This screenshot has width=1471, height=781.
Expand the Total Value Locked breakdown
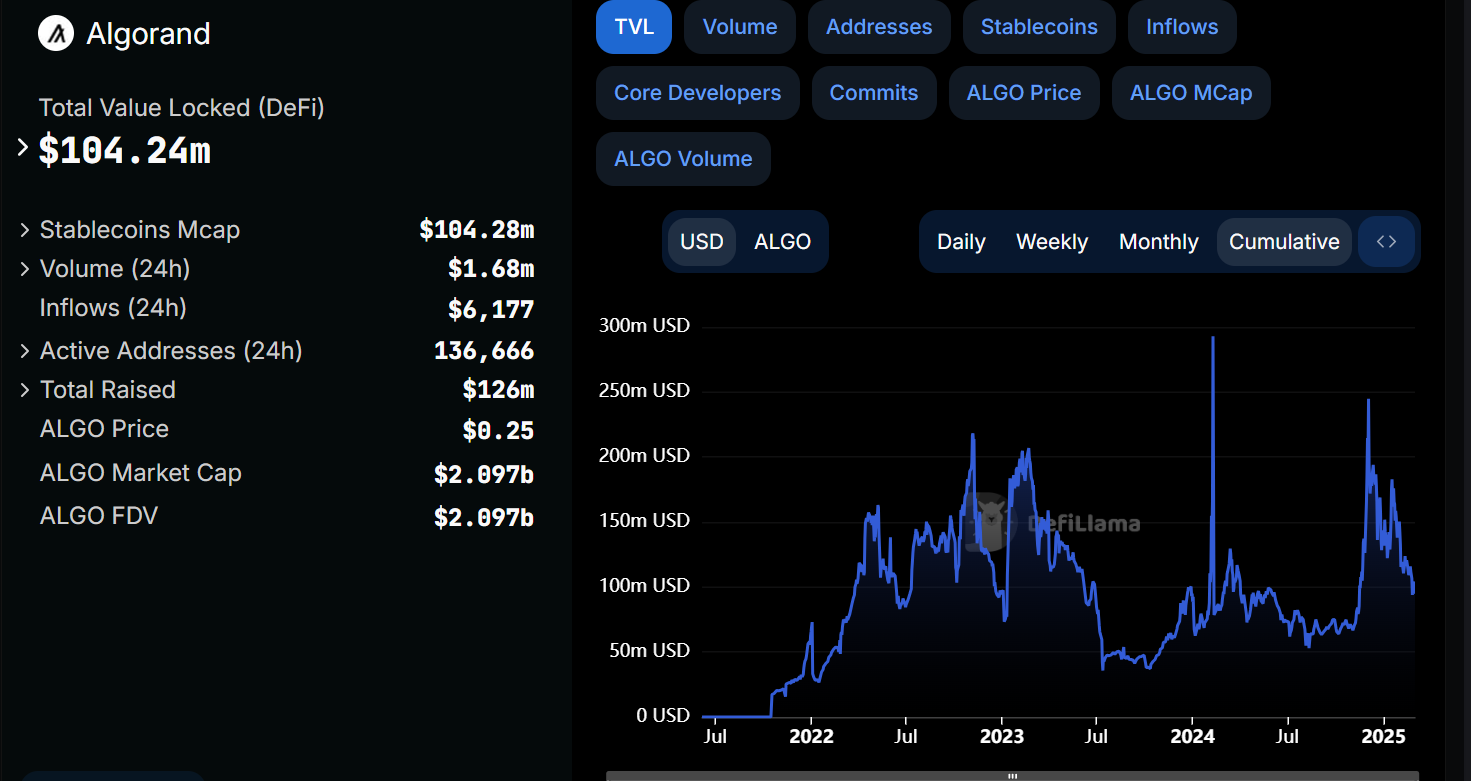tap(24, 148)
